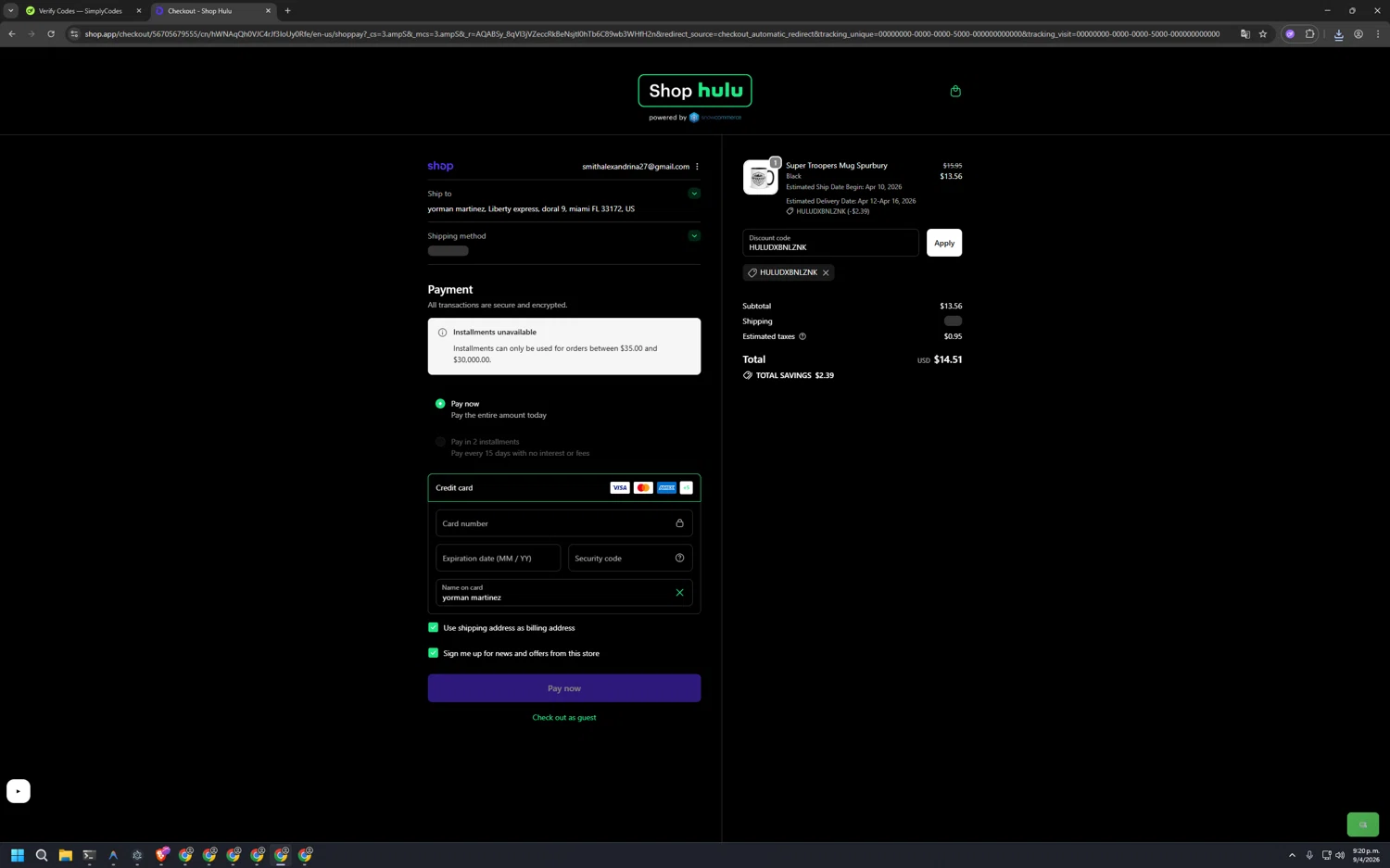This screenshot has width=1390, height=868.
Task: Click the Expiration date field
Action: (x=499, y=558)
